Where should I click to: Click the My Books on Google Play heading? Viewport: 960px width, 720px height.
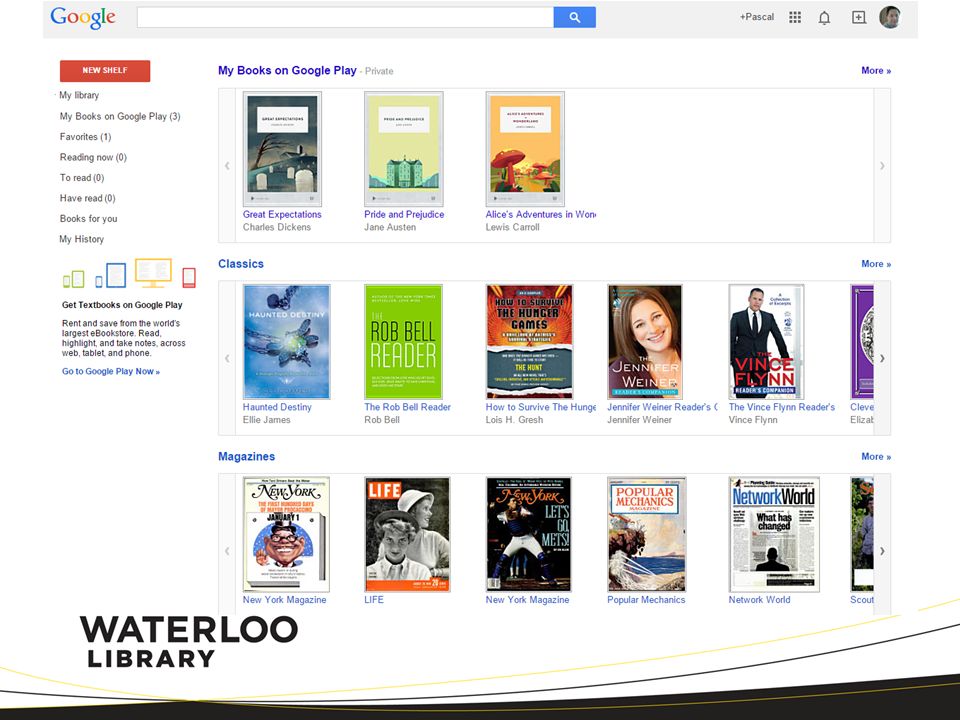click(x=287, y=70)
